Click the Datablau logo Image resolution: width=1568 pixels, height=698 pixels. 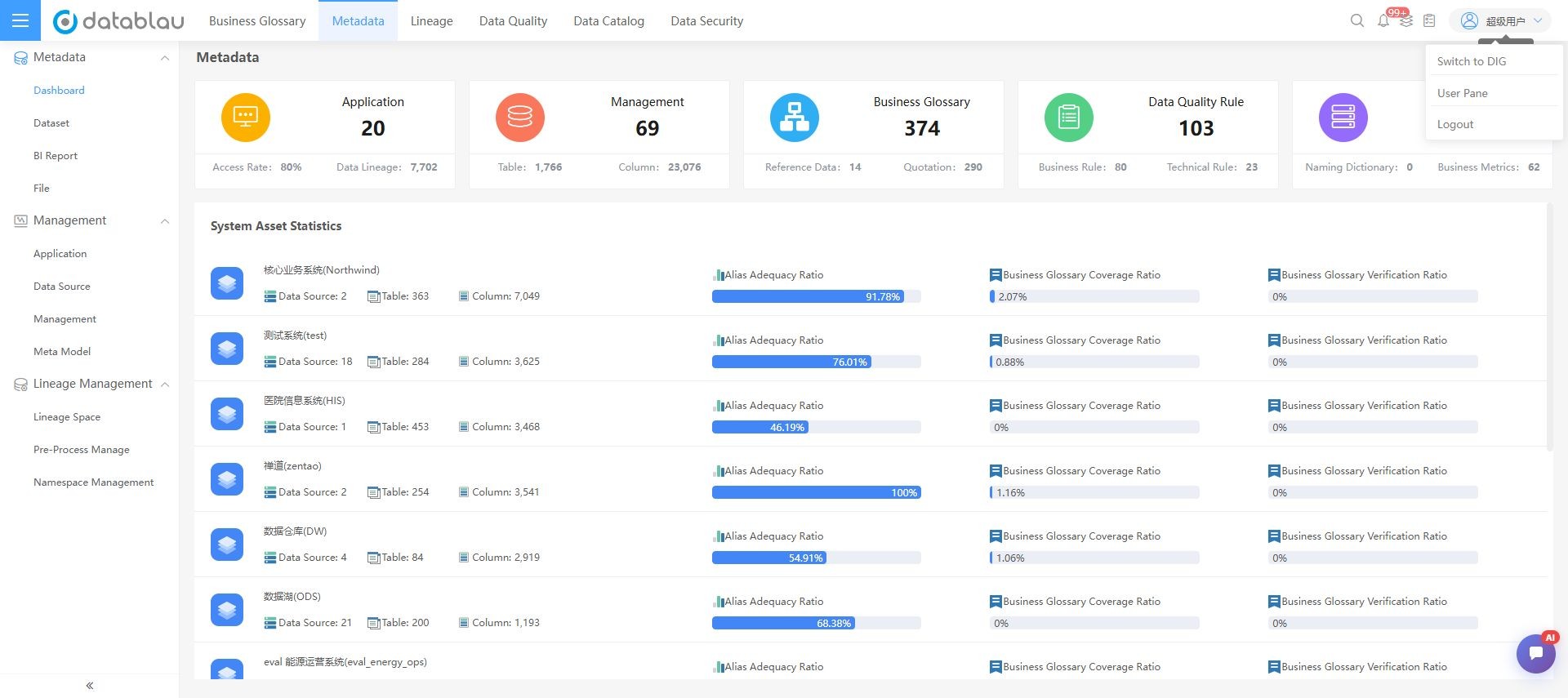[x=118, y=21]
